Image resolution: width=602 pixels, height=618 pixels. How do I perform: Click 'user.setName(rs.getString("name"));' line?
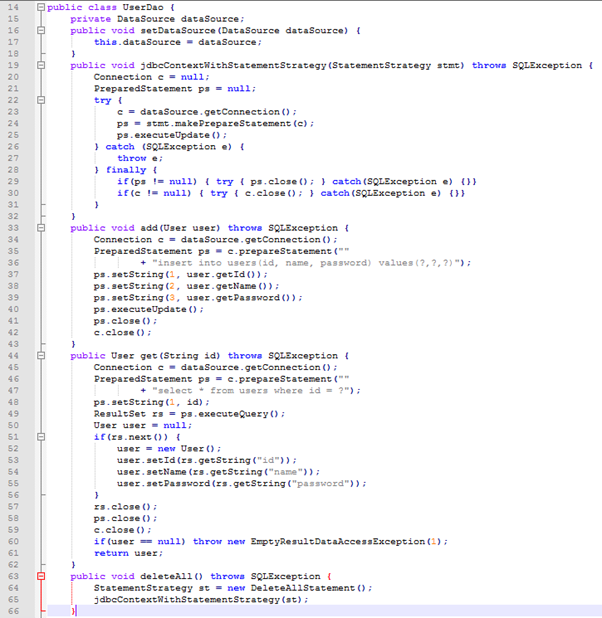tap(218, 472)
